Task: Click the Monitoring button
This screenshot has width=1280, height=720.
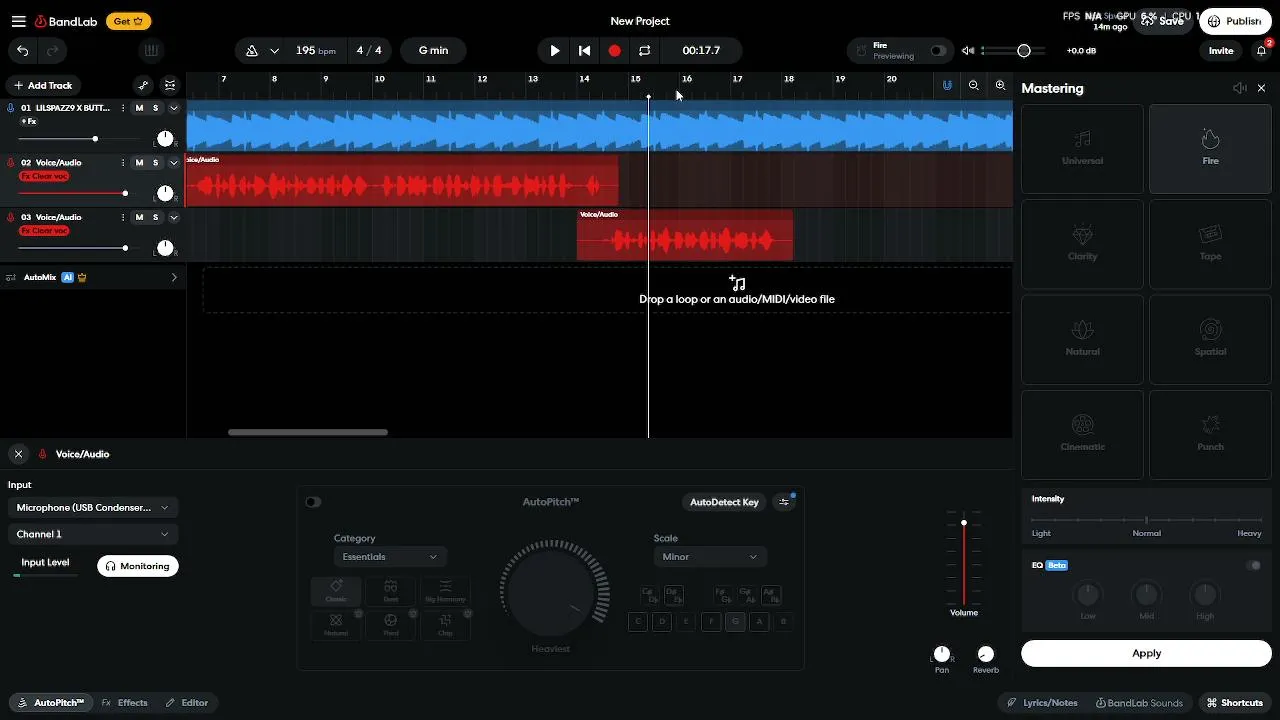Action: [138, 566]
